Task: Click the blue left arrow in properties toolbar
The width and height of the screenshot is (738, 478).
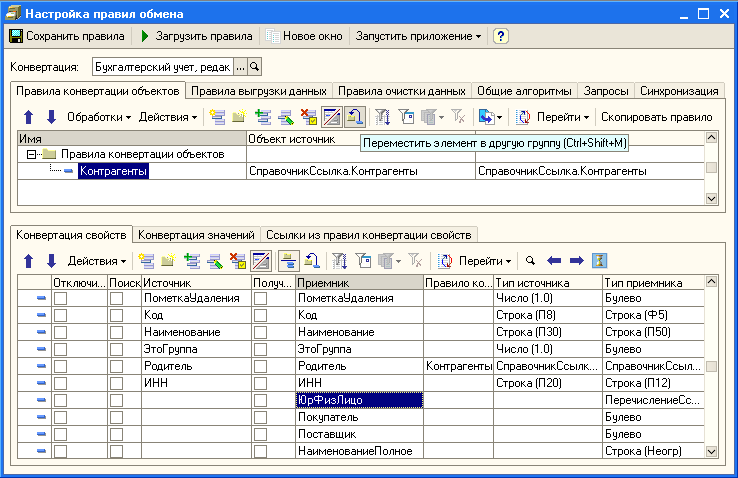Action: (x=553, y=261)
